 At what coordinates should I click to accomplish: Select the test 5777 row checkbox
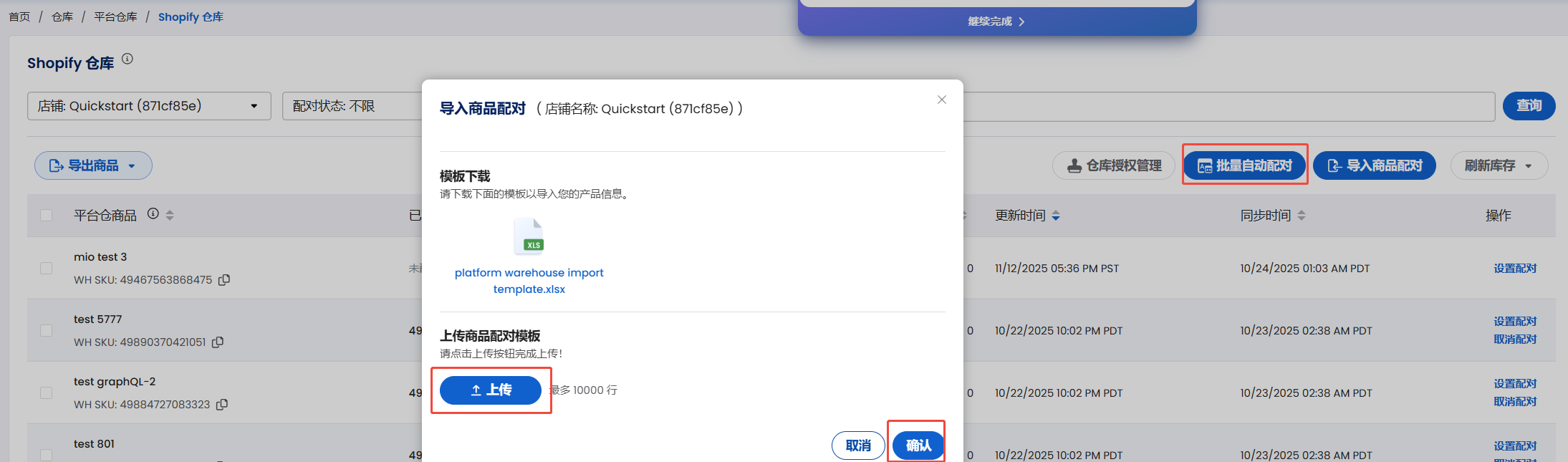(47, 330)
